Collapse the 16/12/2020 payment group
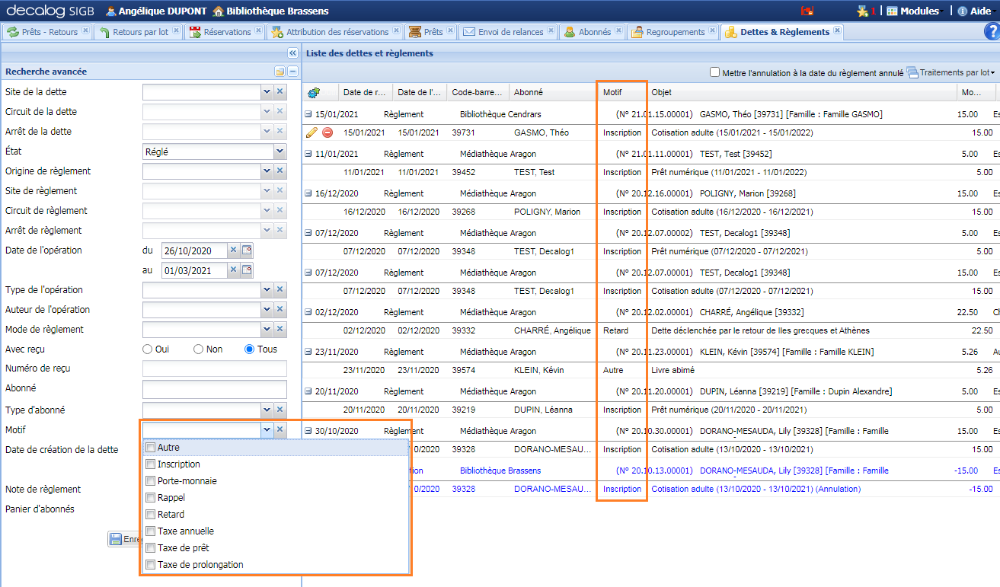1000x587 pixels. pos(309,193)
